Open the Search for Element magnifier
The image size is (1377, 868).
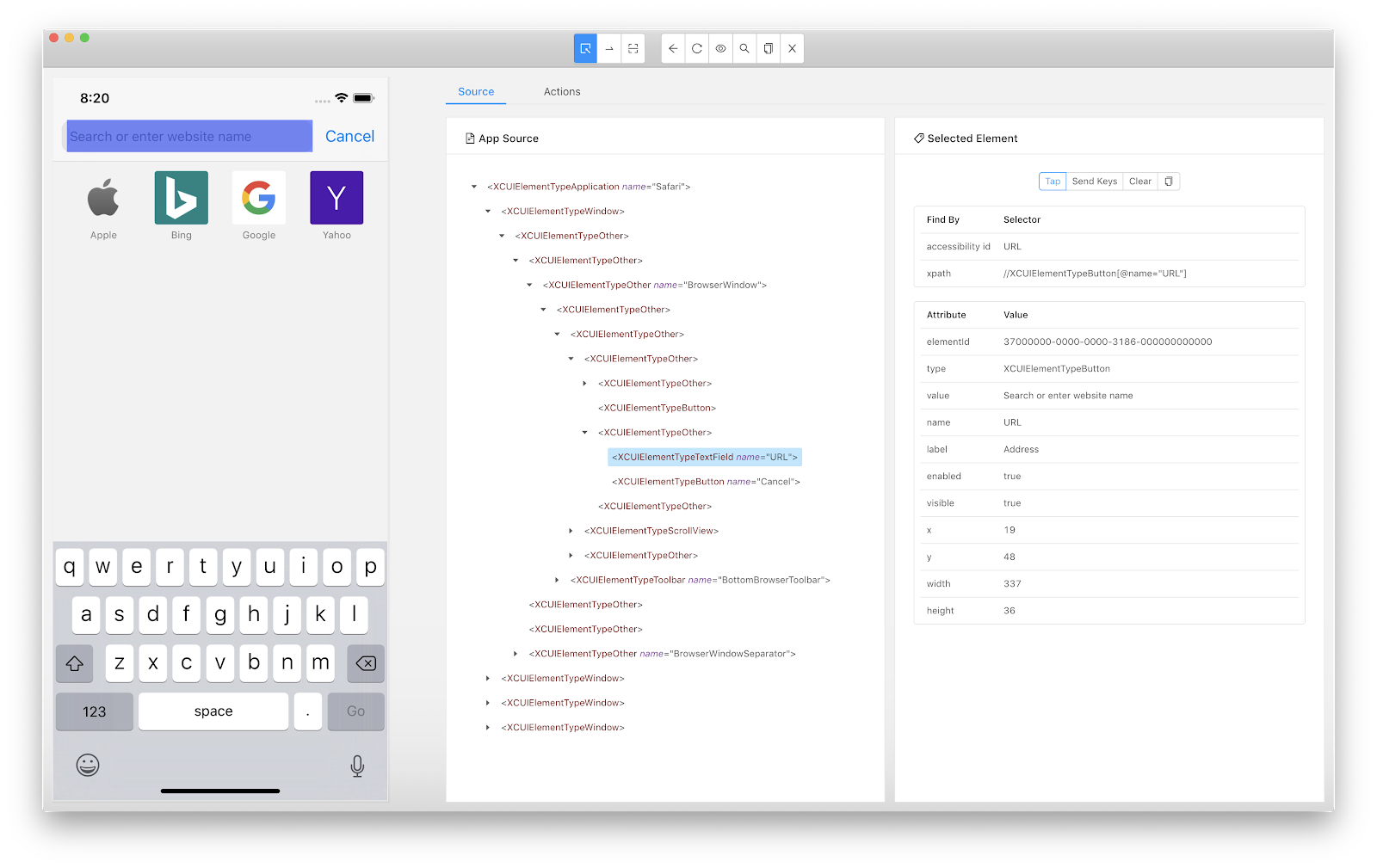click(744, 49)
